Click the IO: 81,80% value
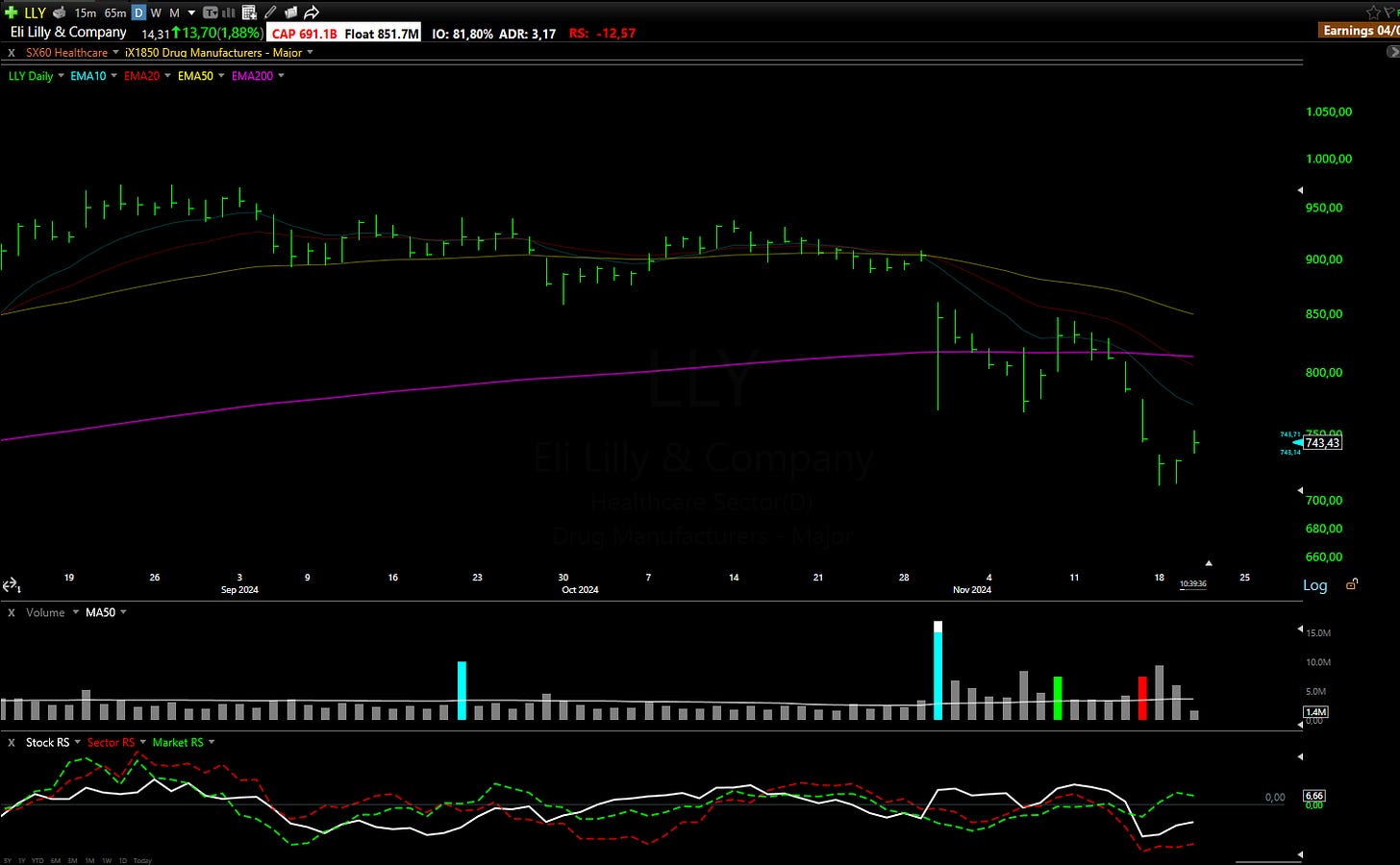The width and height of the screenshot is (1400, 865). [462, 34]
